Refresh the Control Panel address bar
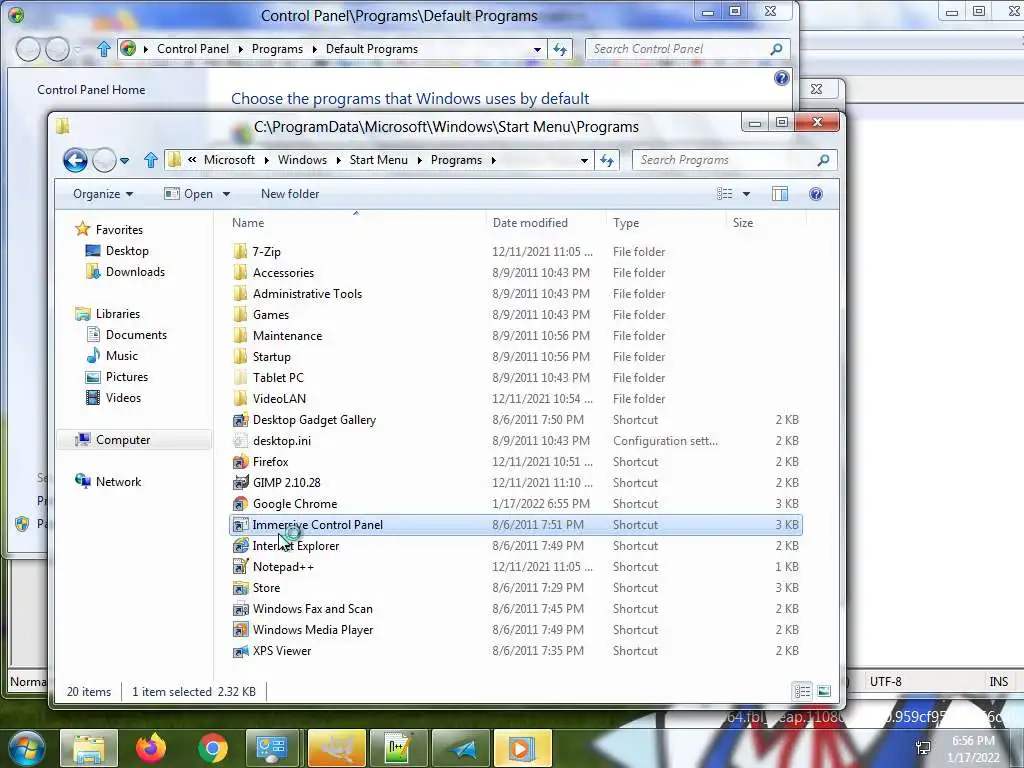The width and height of the screenshot is (1024, 768). tap(560, 49)
